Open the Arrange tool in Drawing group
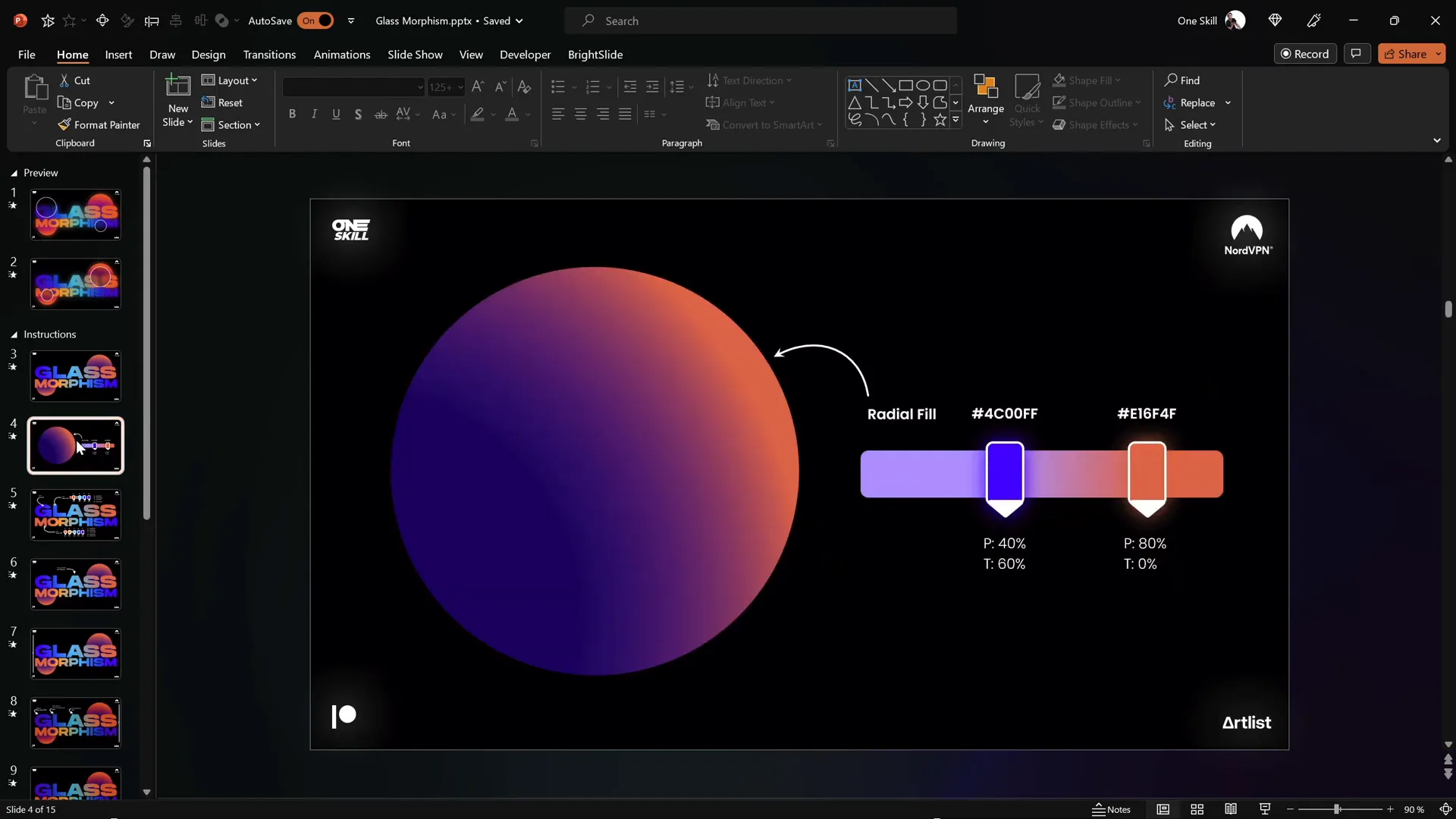The height and width of the screenshot is (819, 1456). pyautogui.click(x=985, y=99)
